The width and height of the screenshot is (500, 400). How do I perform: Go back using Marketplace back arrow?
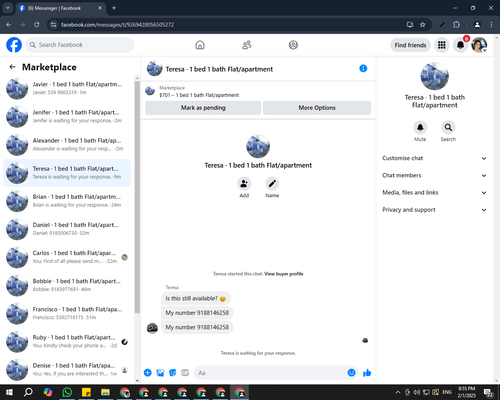click(12, 67)
